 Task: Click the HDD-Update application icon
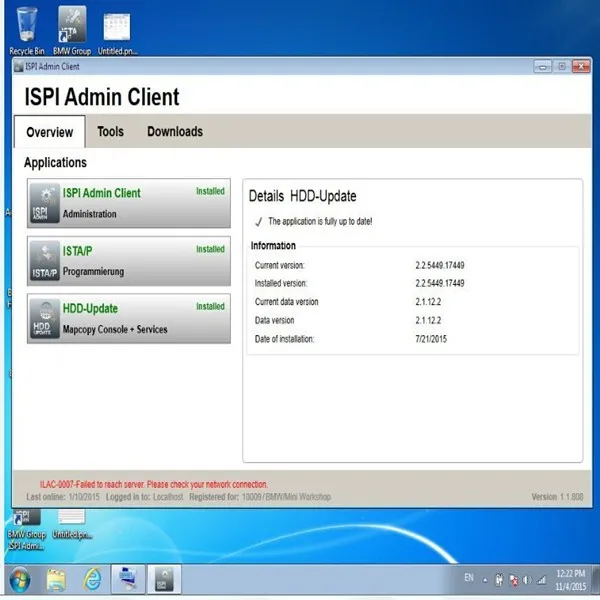pos(45,318)
